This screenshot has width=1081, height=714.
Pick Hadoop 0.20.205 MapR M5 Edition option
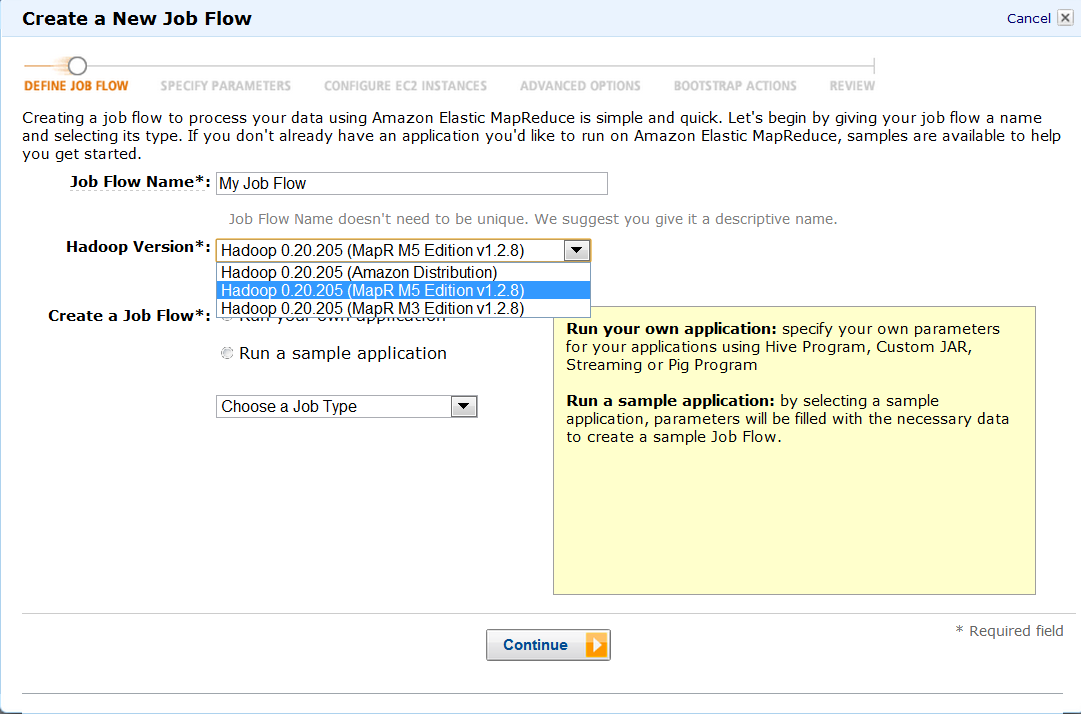(403, 290)
